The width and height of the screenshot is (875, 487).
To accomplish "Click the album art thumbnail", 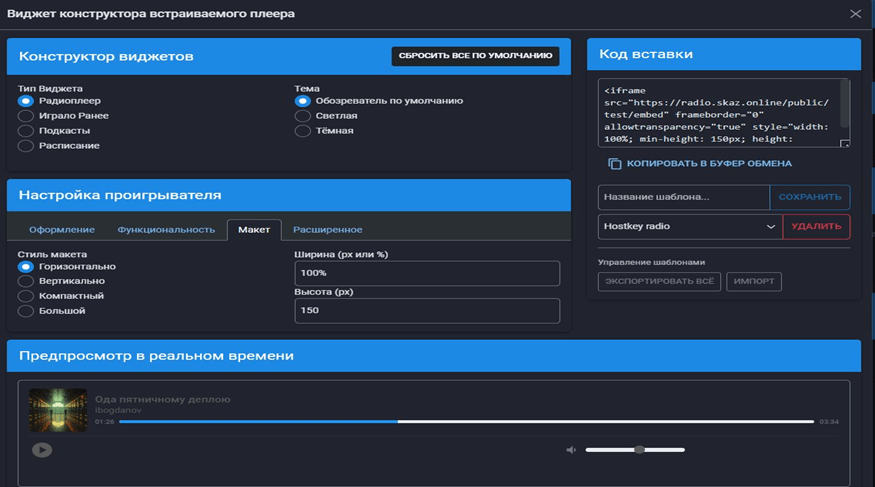I will 58,410.
